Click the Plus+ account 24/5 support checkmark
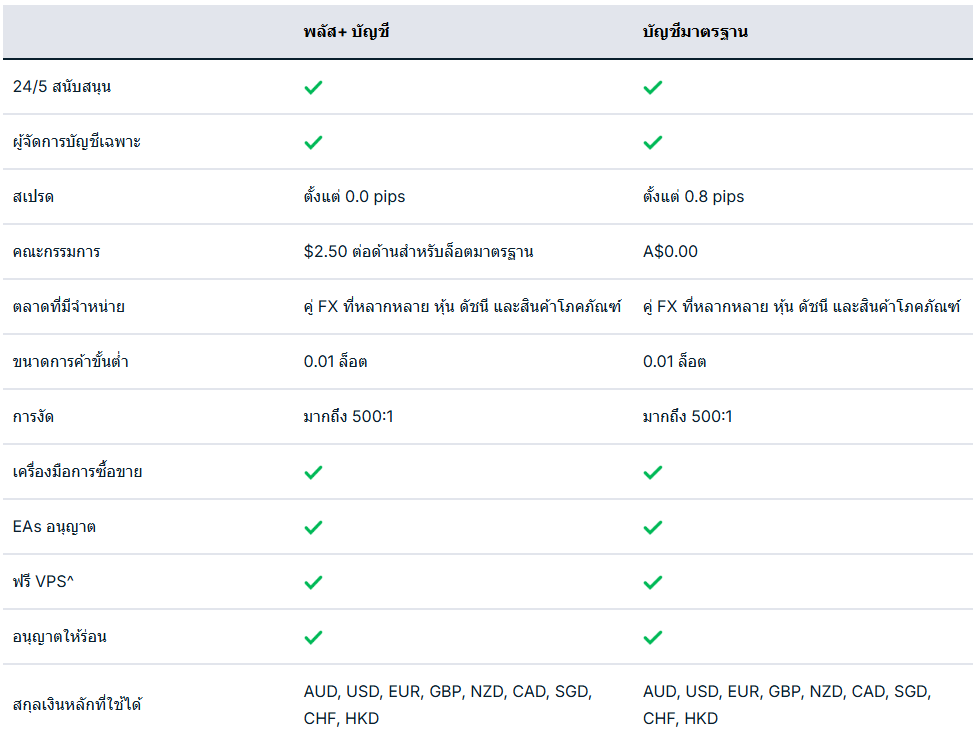 click(x=313, y=87)
